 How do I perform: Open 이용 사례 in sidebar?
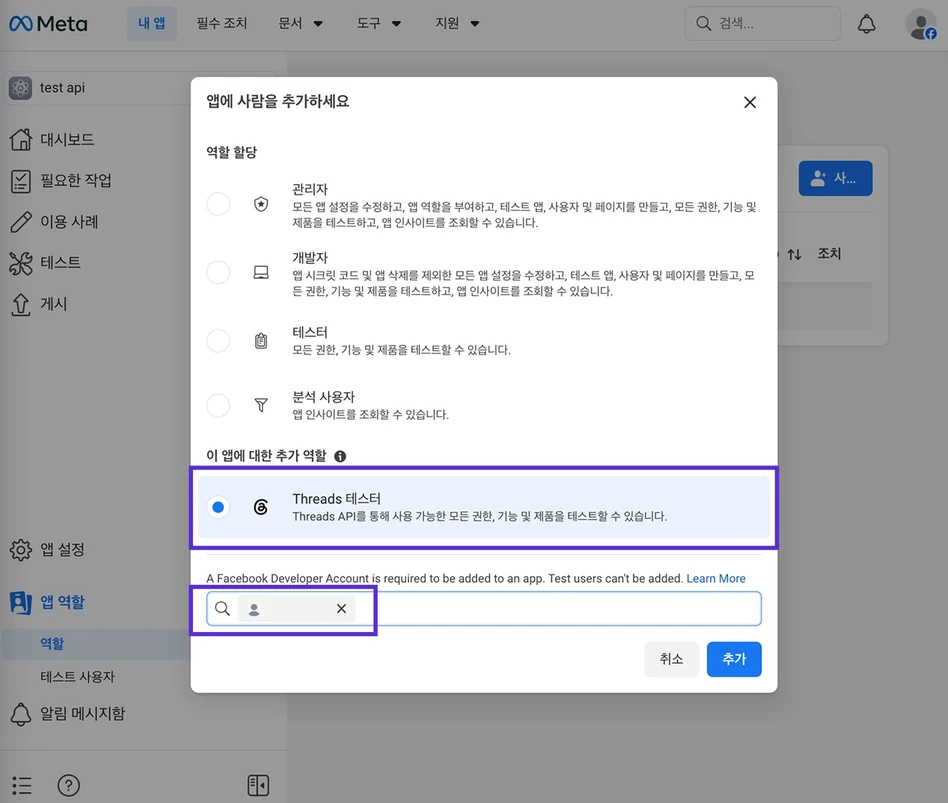(x=69, y=222)
